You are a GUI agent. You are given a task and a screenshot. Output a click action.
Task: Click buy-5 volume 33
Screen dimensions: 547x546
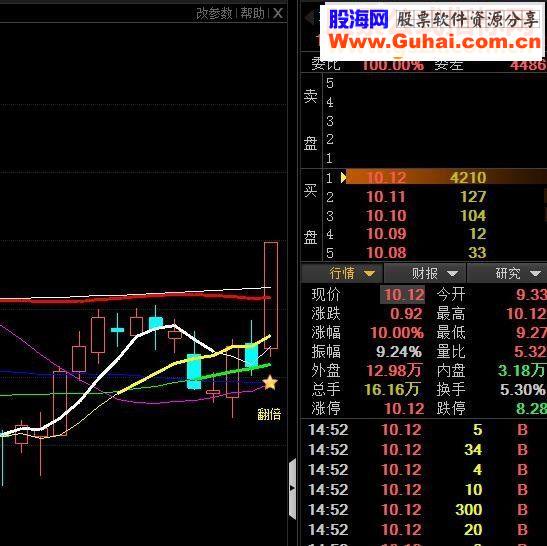pos(477,253)
